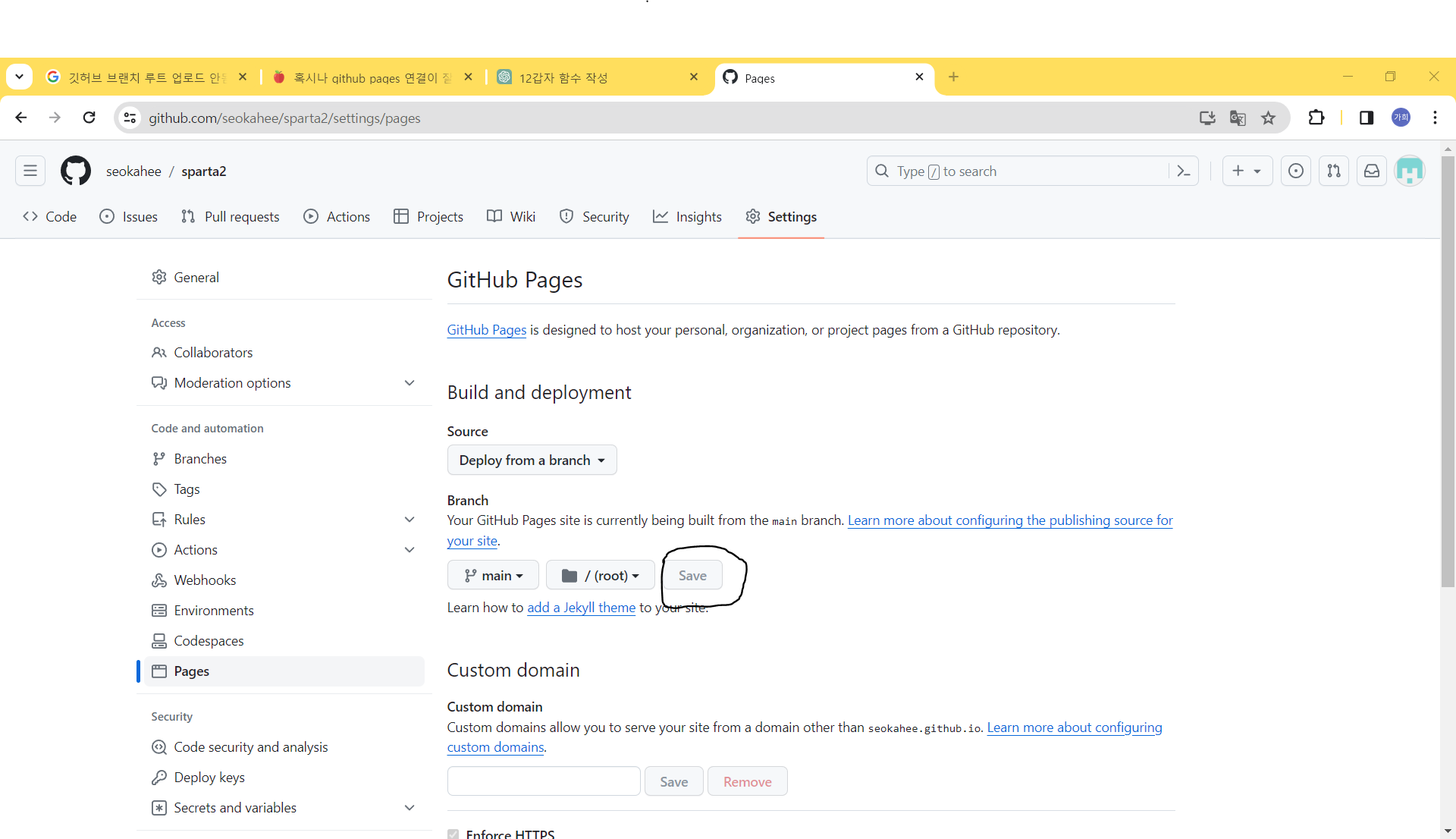
Task: View your issues icon in header
Action: click(1296, 171)
